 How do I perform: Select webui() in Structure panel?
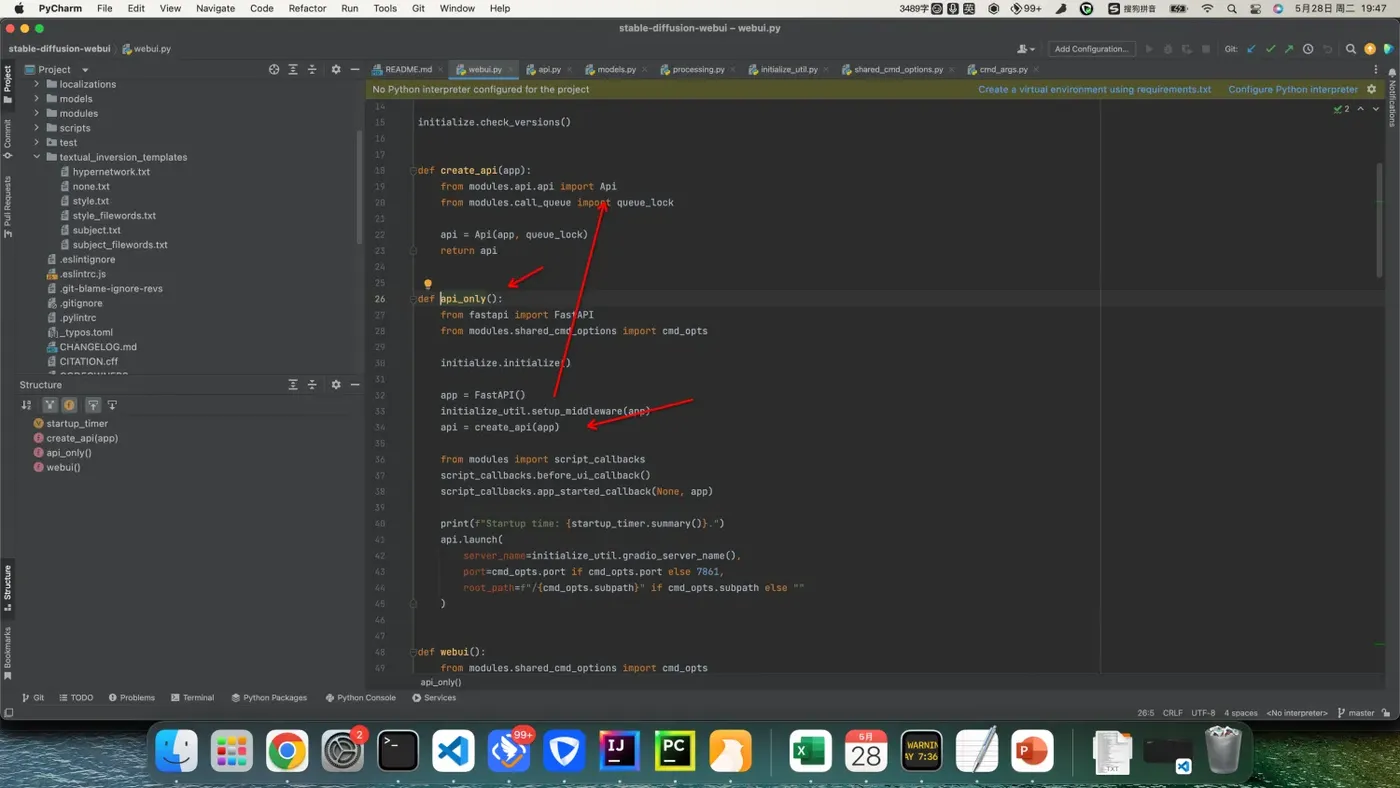point(63,467)
